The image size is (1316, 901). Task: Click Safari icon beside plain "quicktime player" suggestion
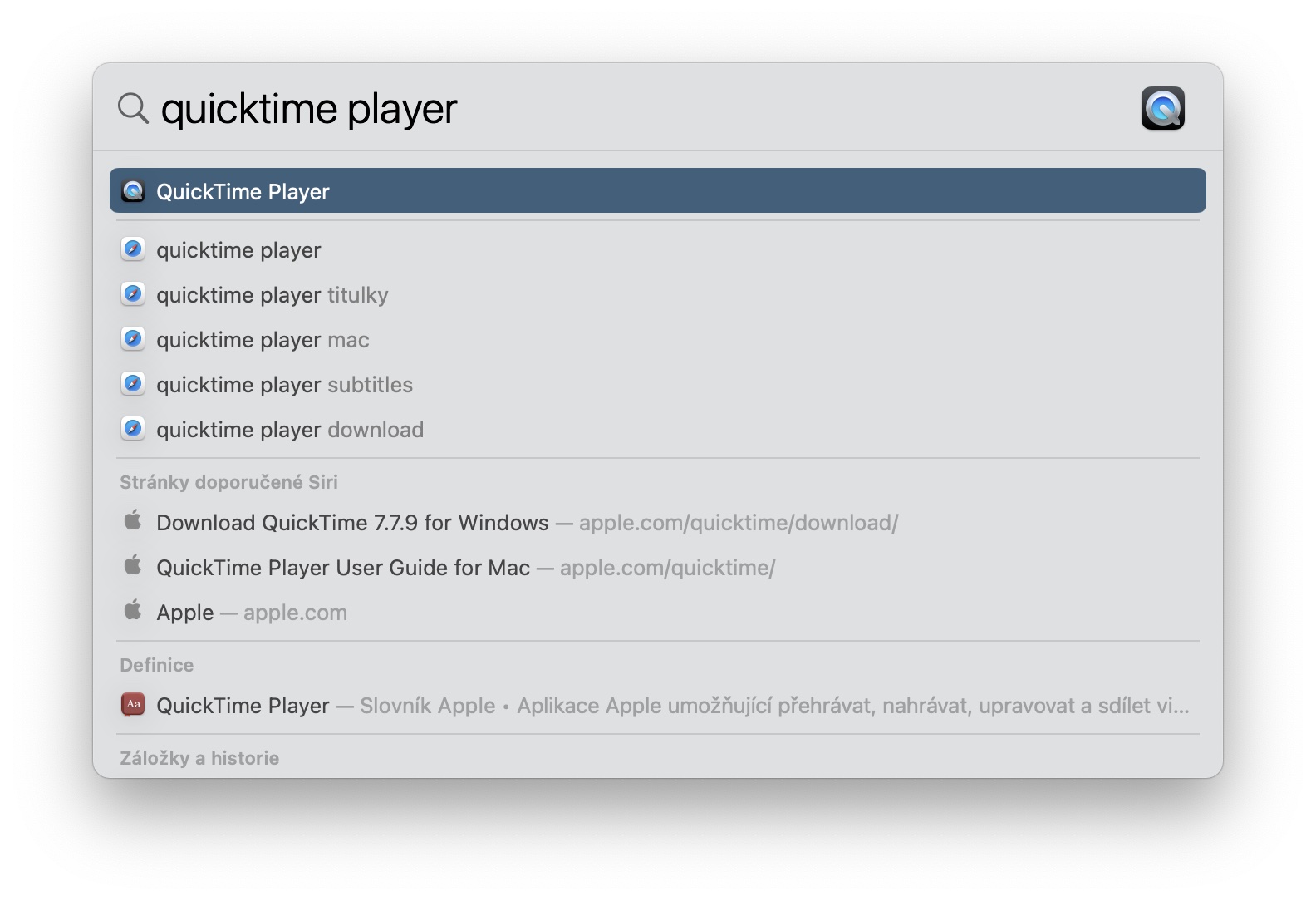[133, 249]
